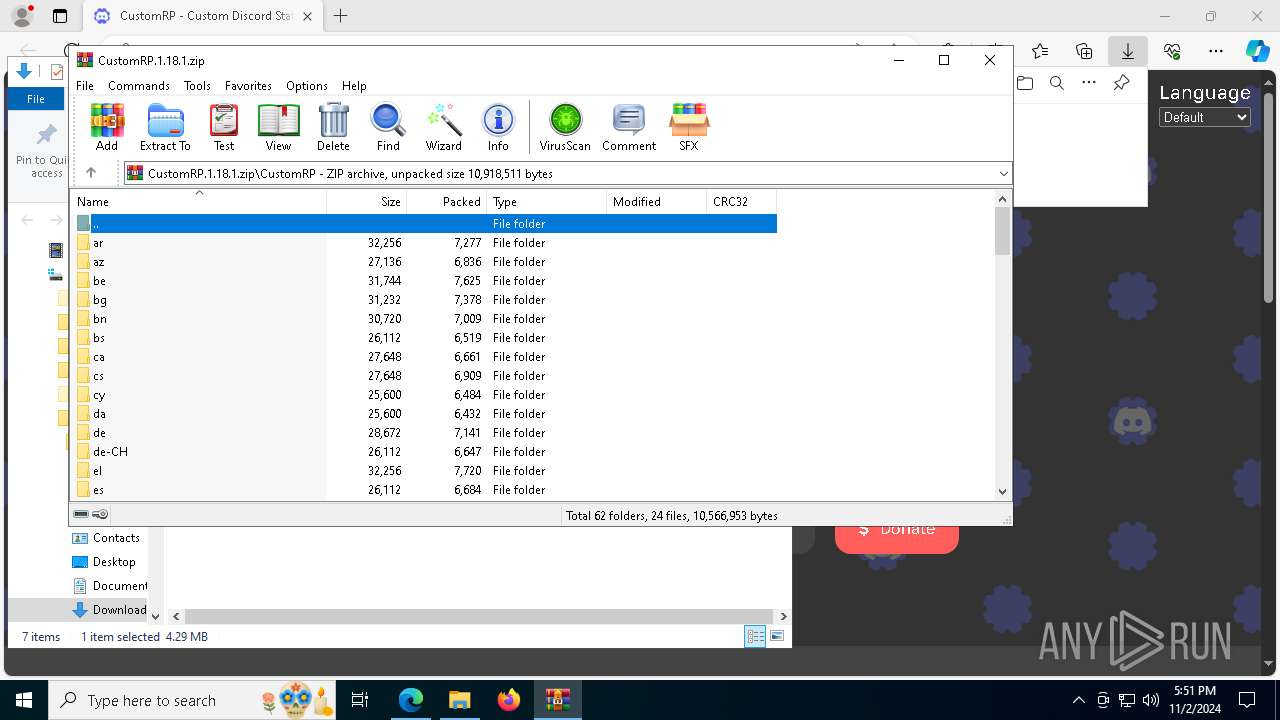Image resolution: width=1280 pixels, height=720 pixels.
Task: Open Edge settings and more ellipsis
Action: tap(1216, 51)
